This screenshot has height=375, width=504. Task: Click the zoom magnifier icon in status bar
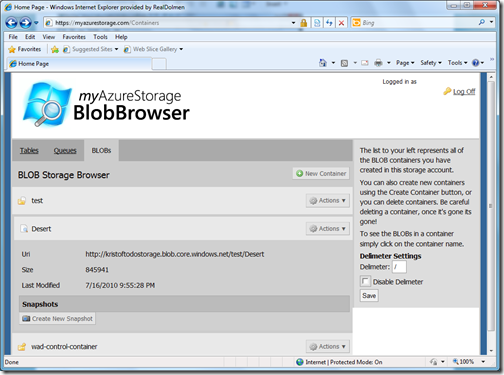pos(455,362)
